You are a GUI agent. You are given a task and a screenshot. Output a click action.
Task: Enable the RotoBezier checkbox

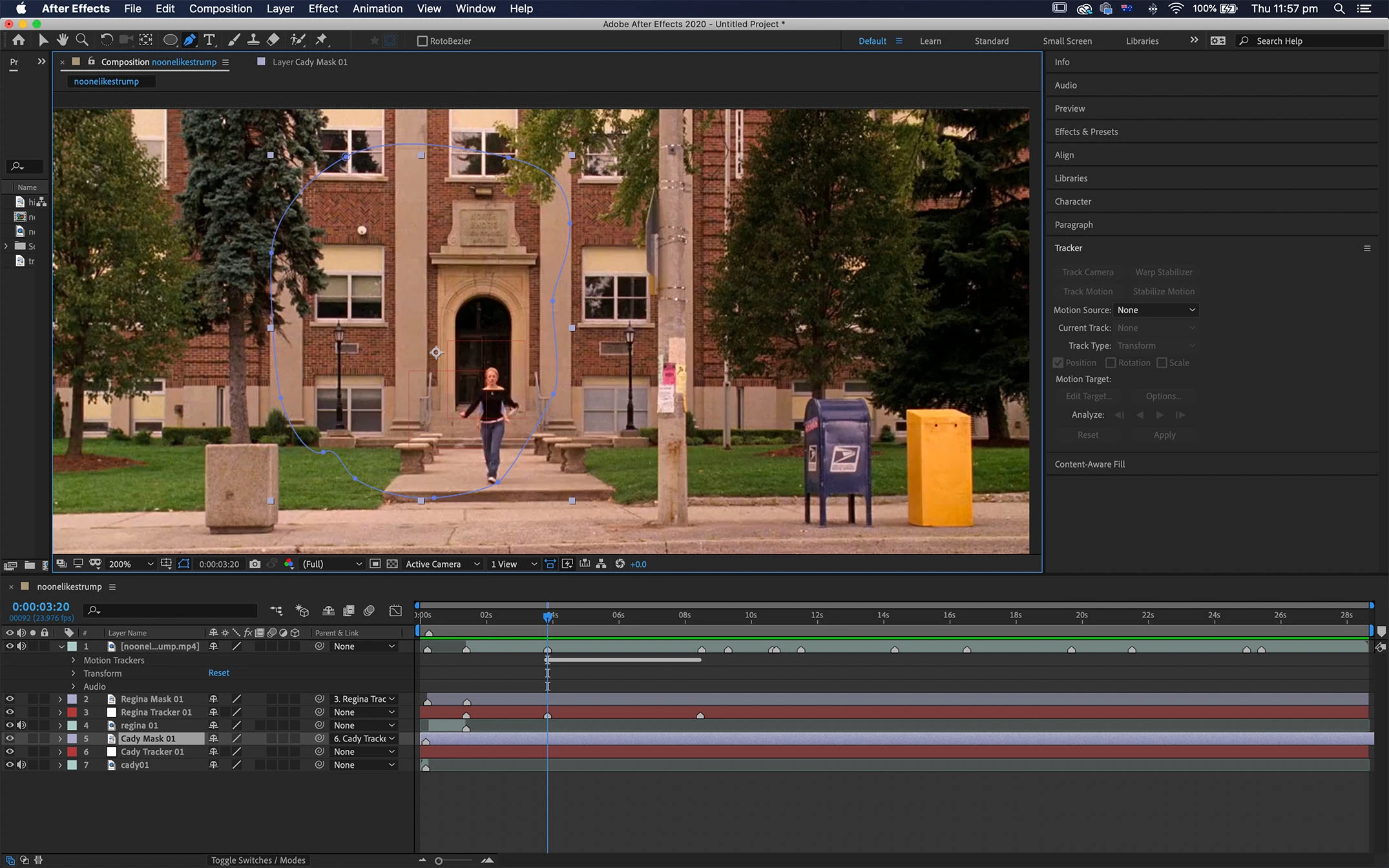tap(423, 41)
